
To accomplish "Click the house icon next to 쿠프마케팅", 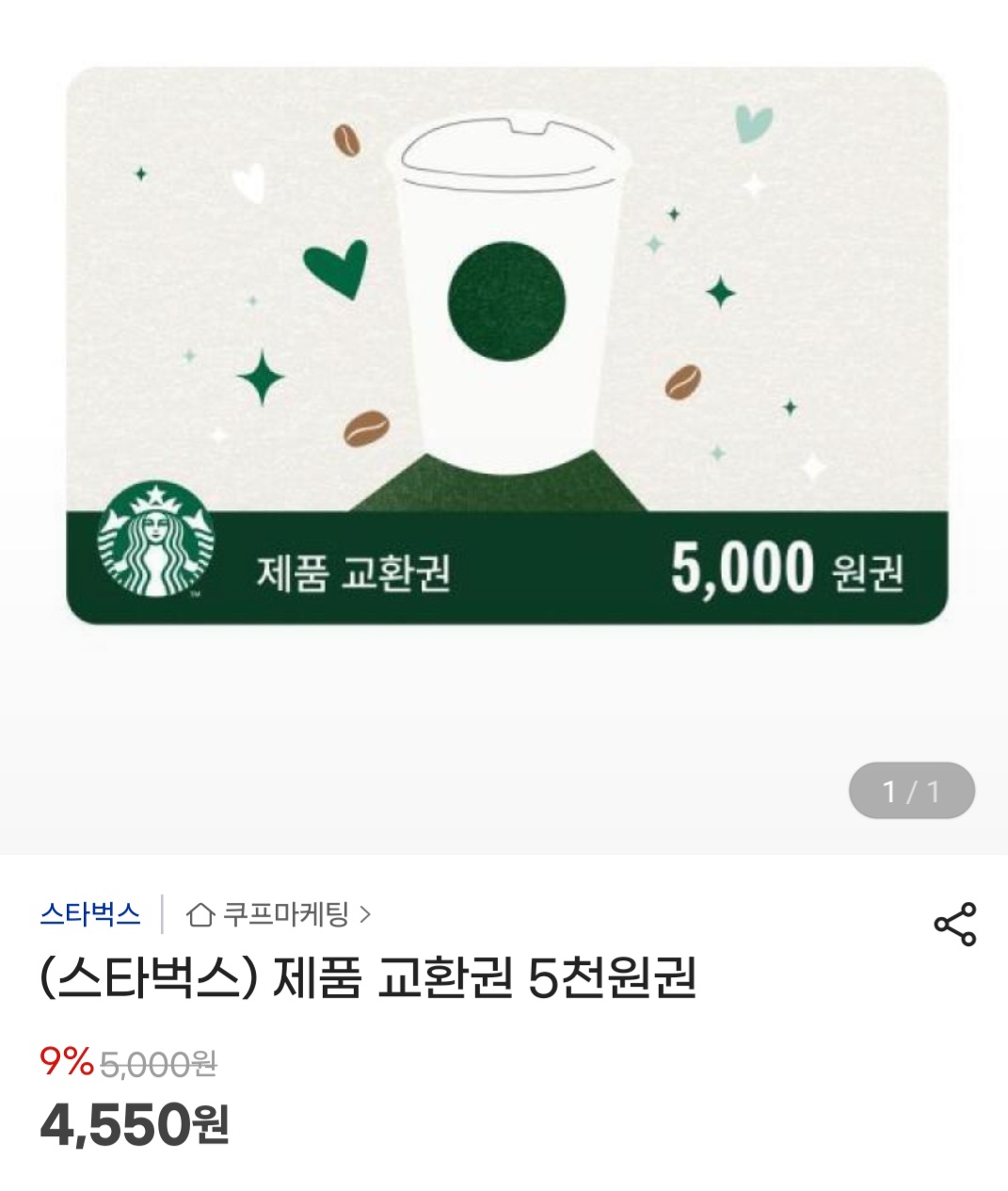I will pos(200,914).
